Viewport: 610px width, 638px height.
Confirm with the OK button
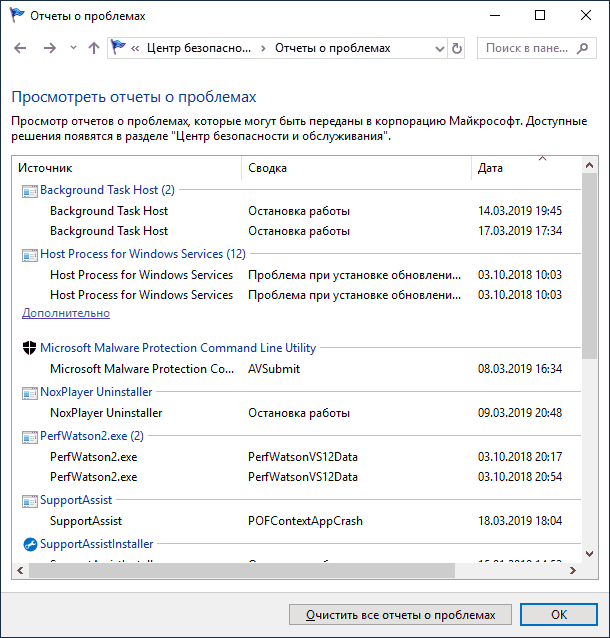pos(559,614)
